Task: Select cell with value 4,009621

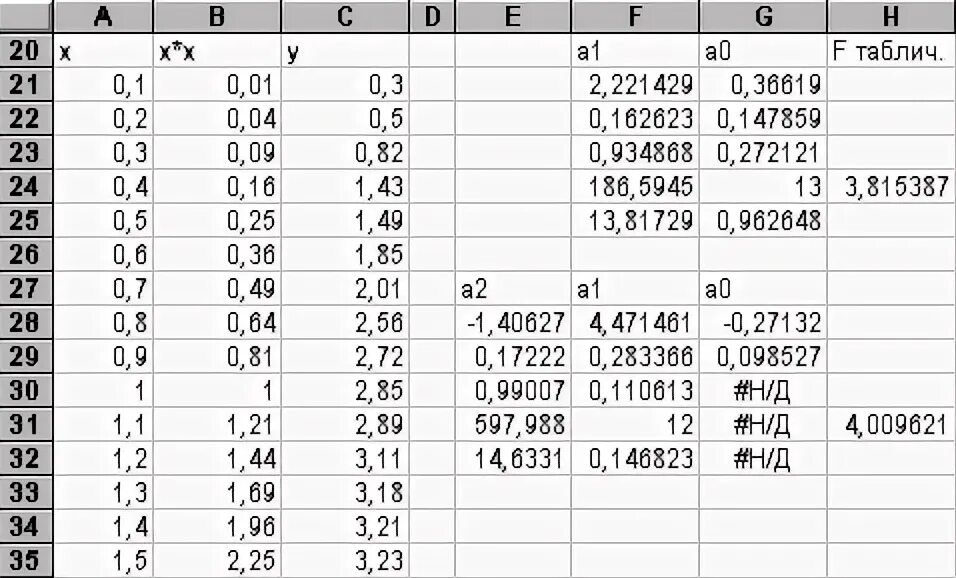Action: coord(891,424)
